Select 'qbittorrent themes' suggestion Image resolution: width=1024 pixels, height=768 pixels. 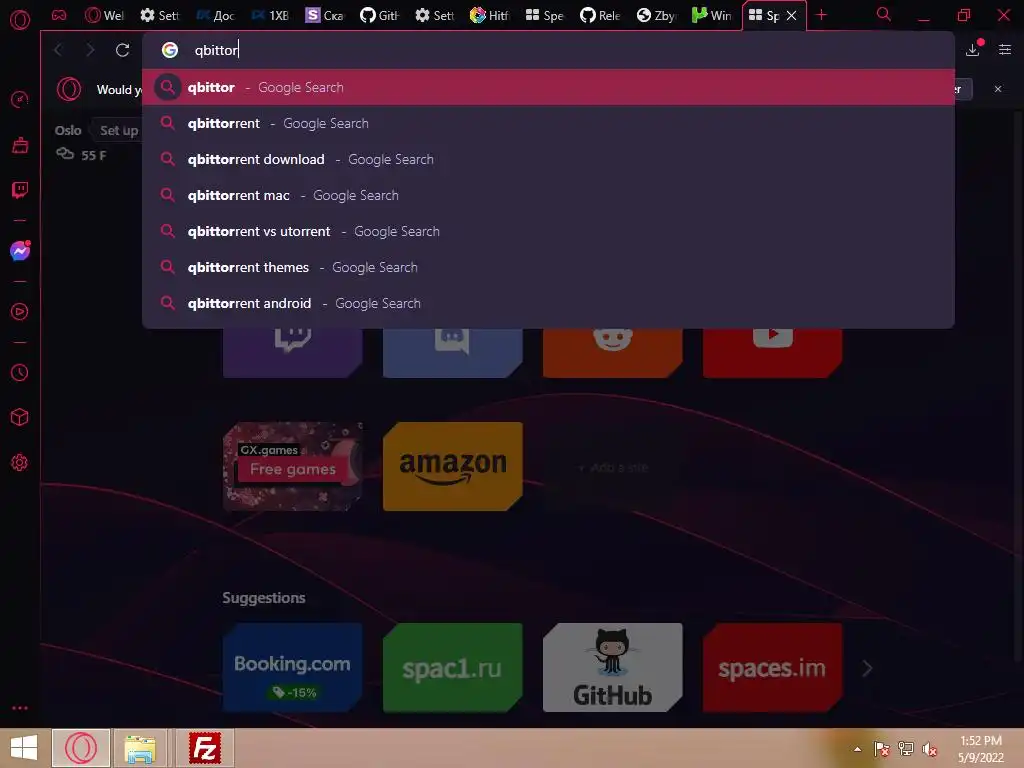point(549,266)
